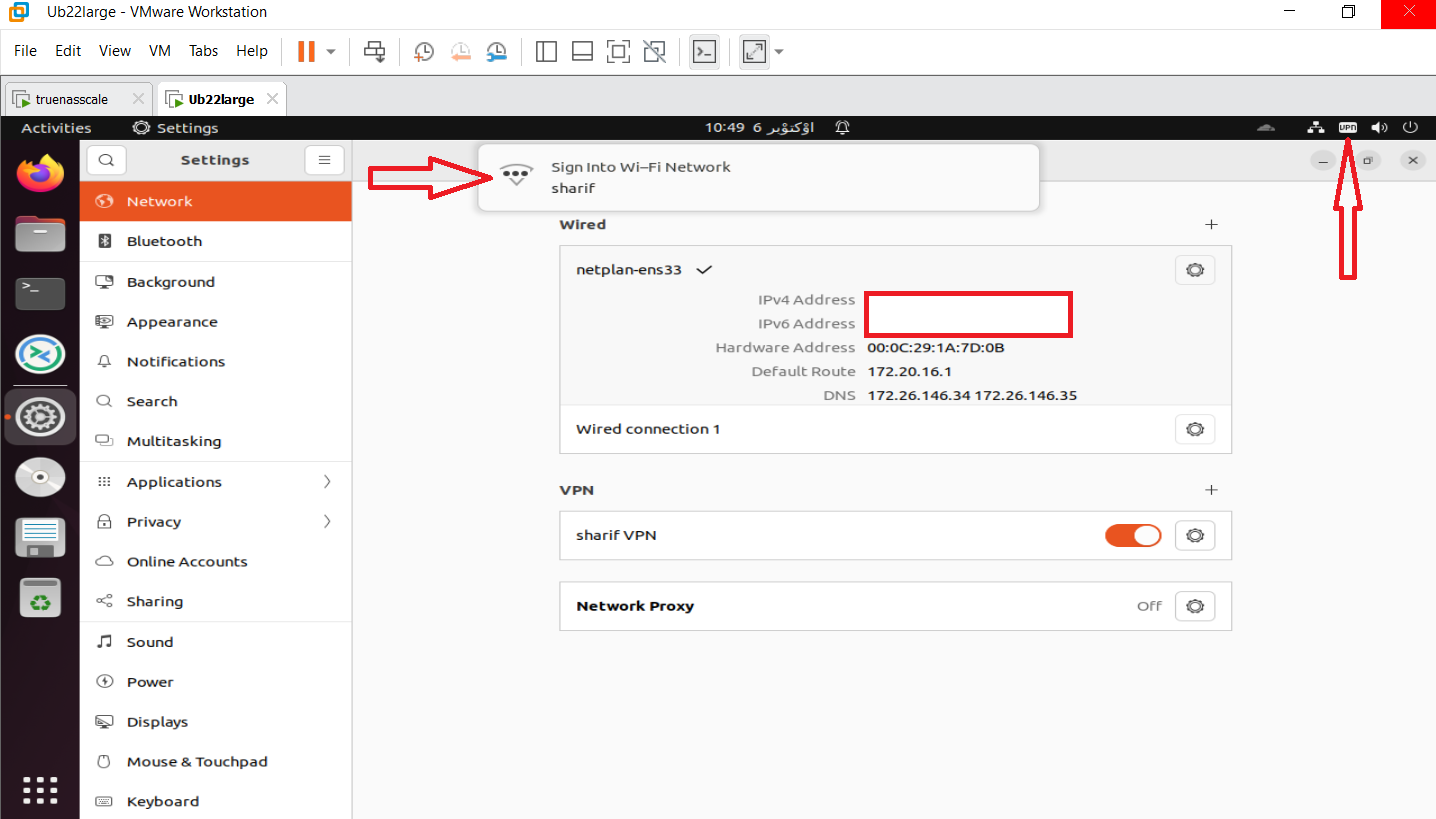This screenshot has width=1436, height=819.
Task: Open VMware power options dropdown arrow
Action: pyautogui.click(x=331, y=51)
